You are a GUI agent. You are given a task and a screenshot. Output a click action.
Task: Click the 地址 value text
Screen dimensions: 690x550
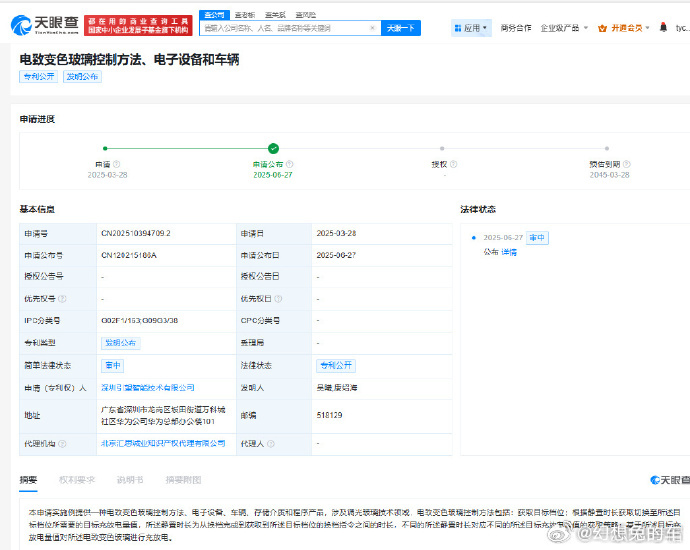(x=163, y=415)
